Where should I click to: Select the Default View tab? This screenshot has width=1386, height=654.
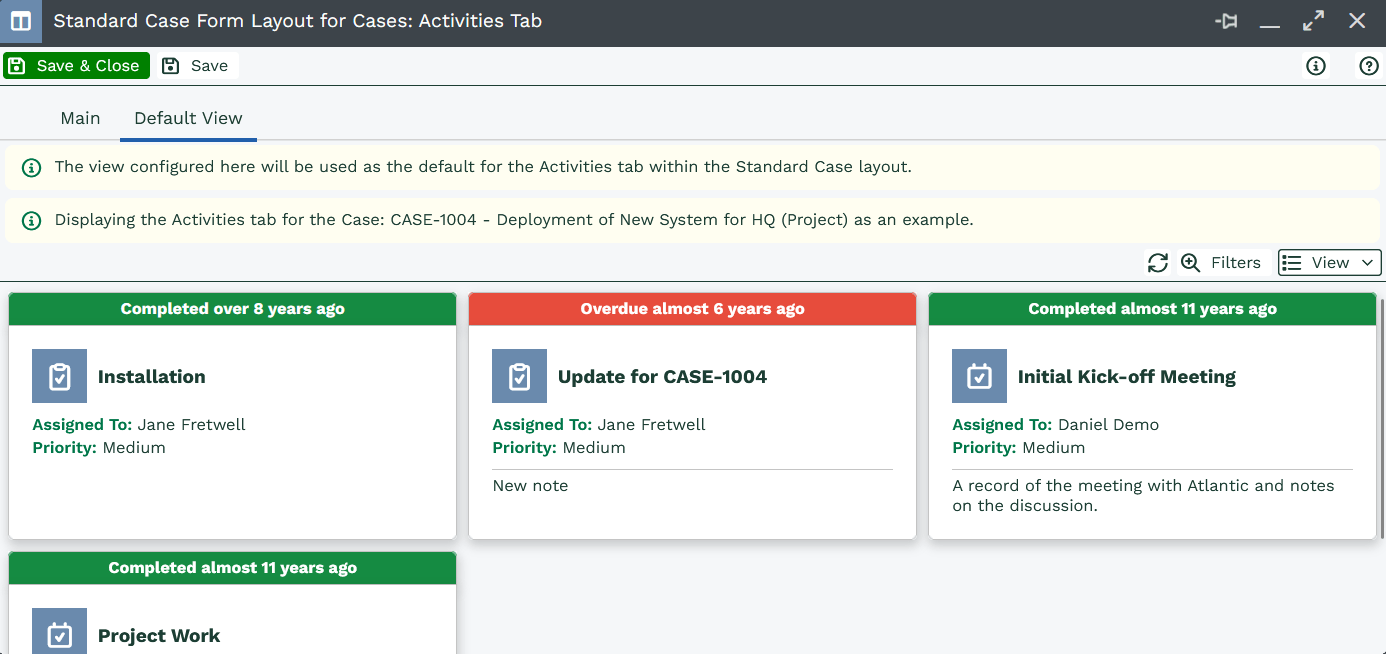[188, 118]
